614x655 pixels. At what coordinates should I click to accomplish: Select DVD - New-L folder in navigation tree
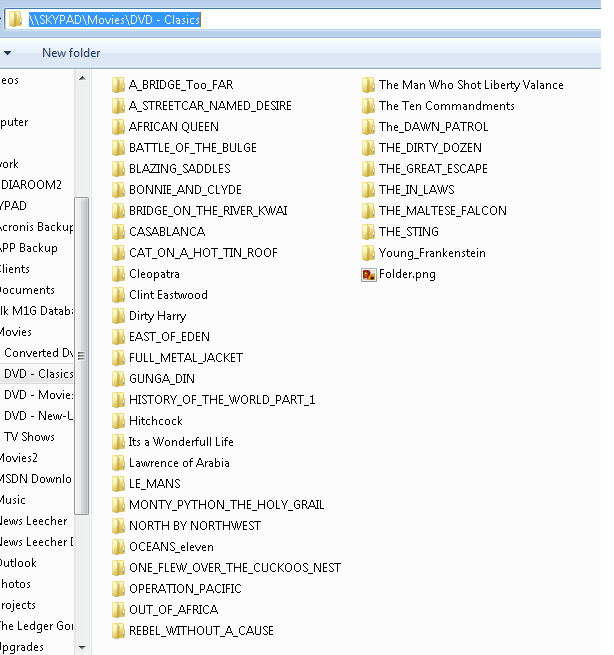pos(38,416)
